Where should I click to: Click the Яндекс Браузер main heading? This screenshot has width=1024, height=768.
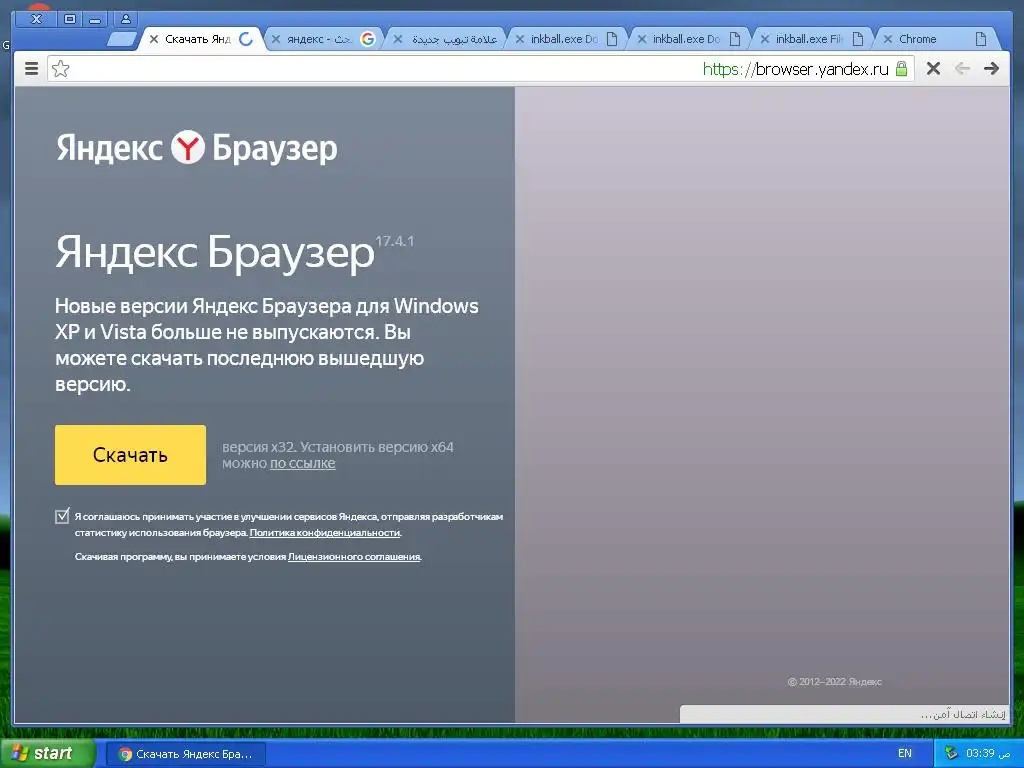(215, 253)
